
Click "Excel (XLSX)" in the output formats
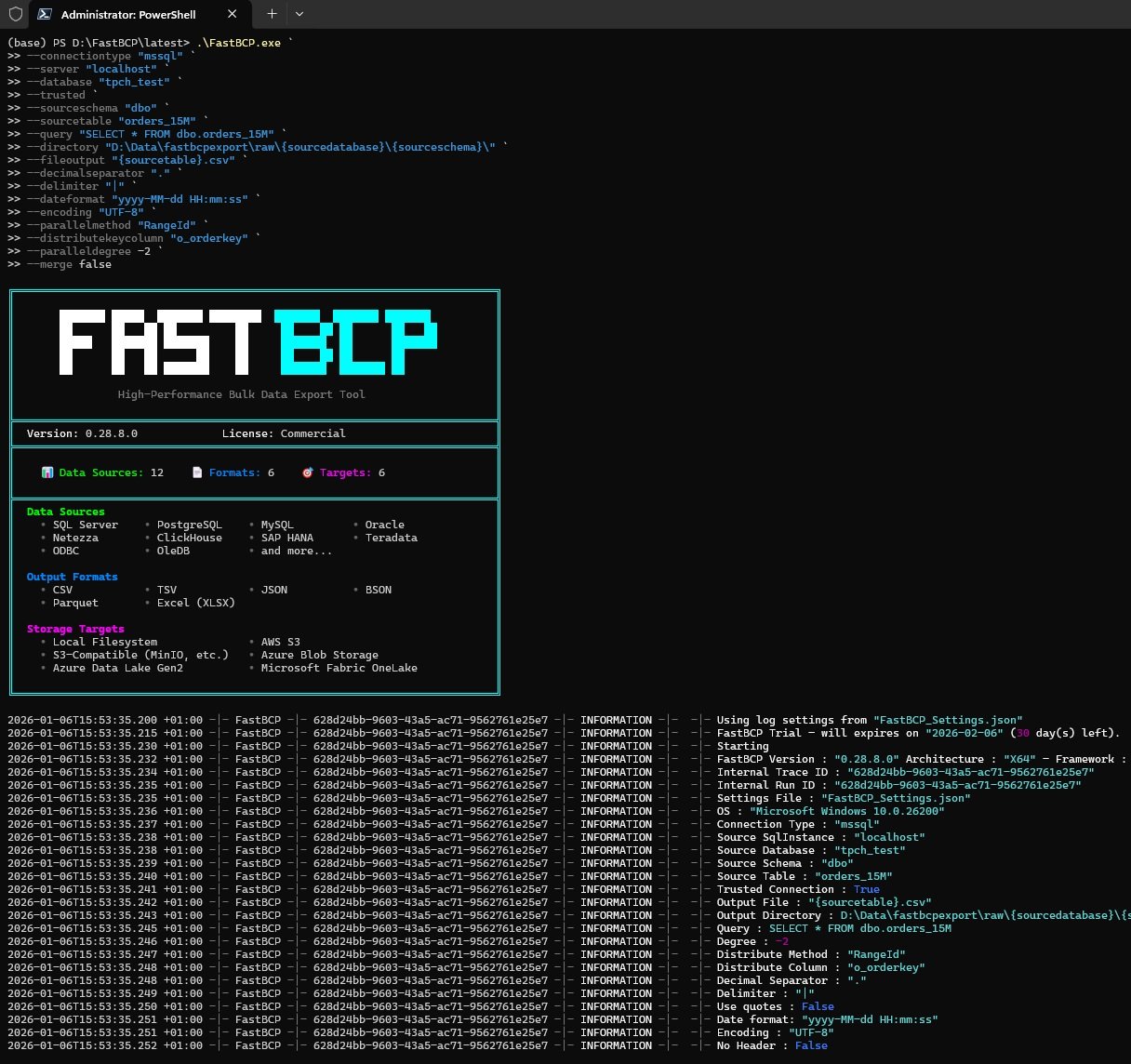(x=196, y=603)
